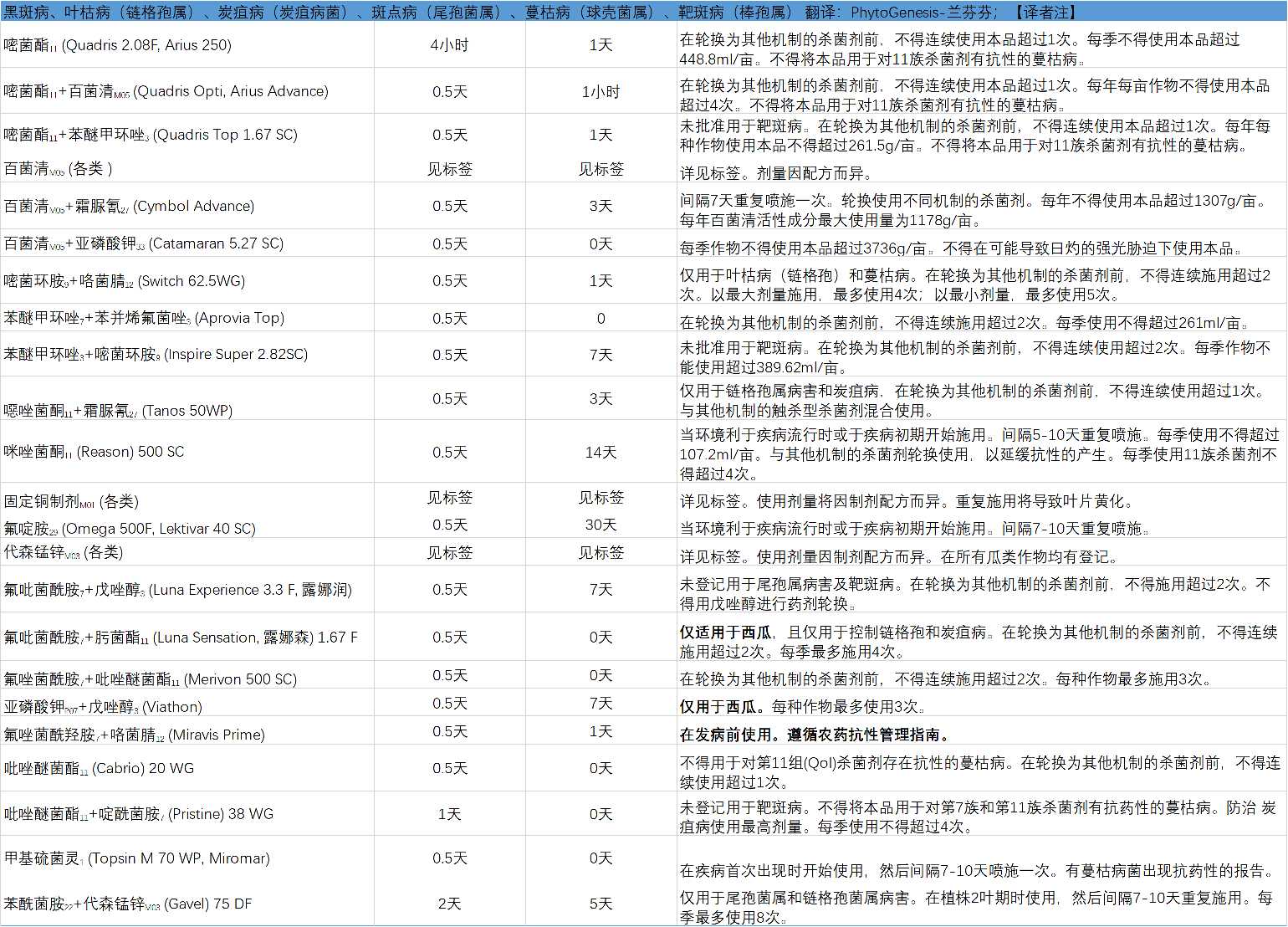Select the Quadris Opti, Arius Advance product cell
1288x927 pixels.
coord(187,91)
